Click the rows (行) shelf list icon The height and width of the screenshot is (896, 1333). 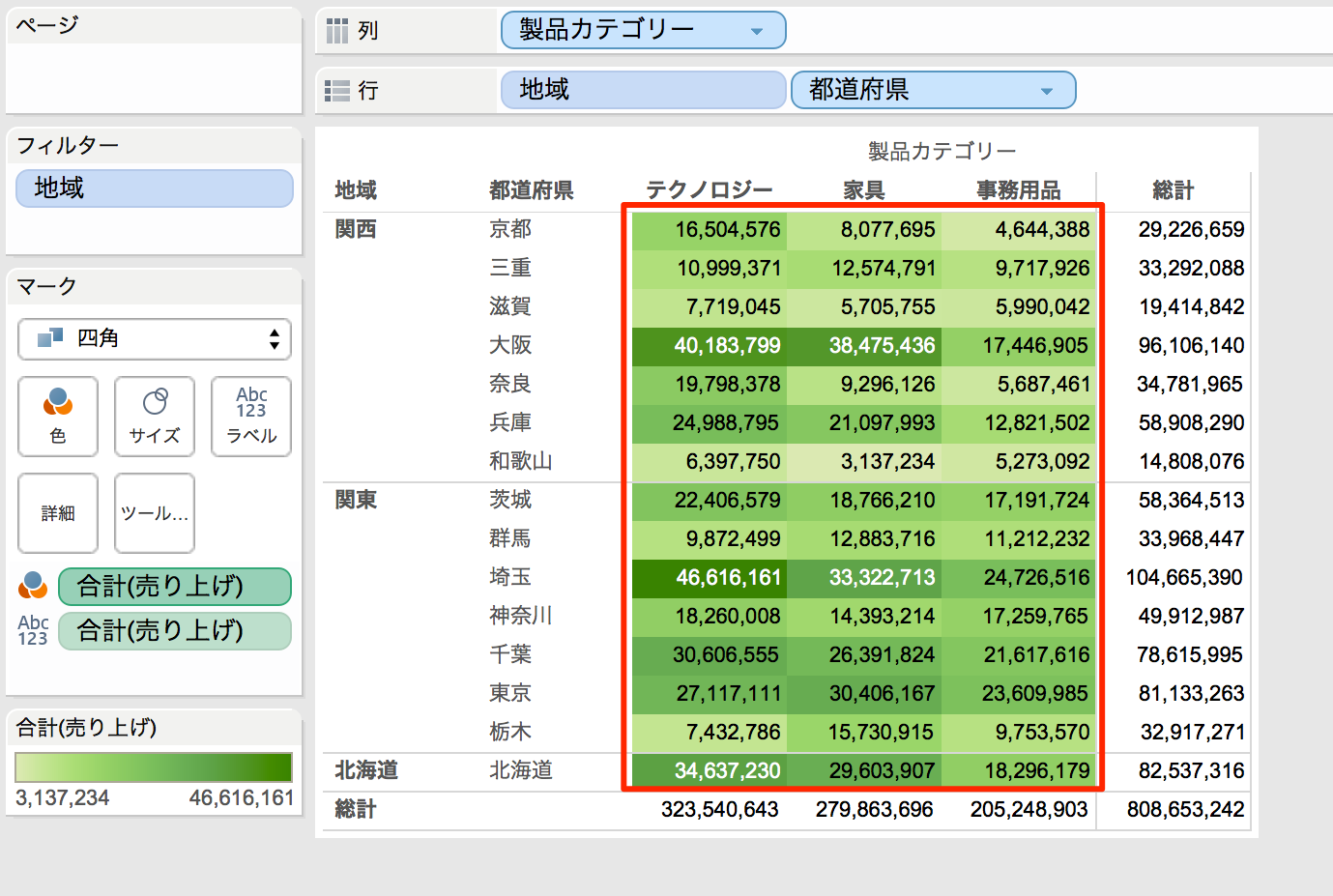point(335,90)
